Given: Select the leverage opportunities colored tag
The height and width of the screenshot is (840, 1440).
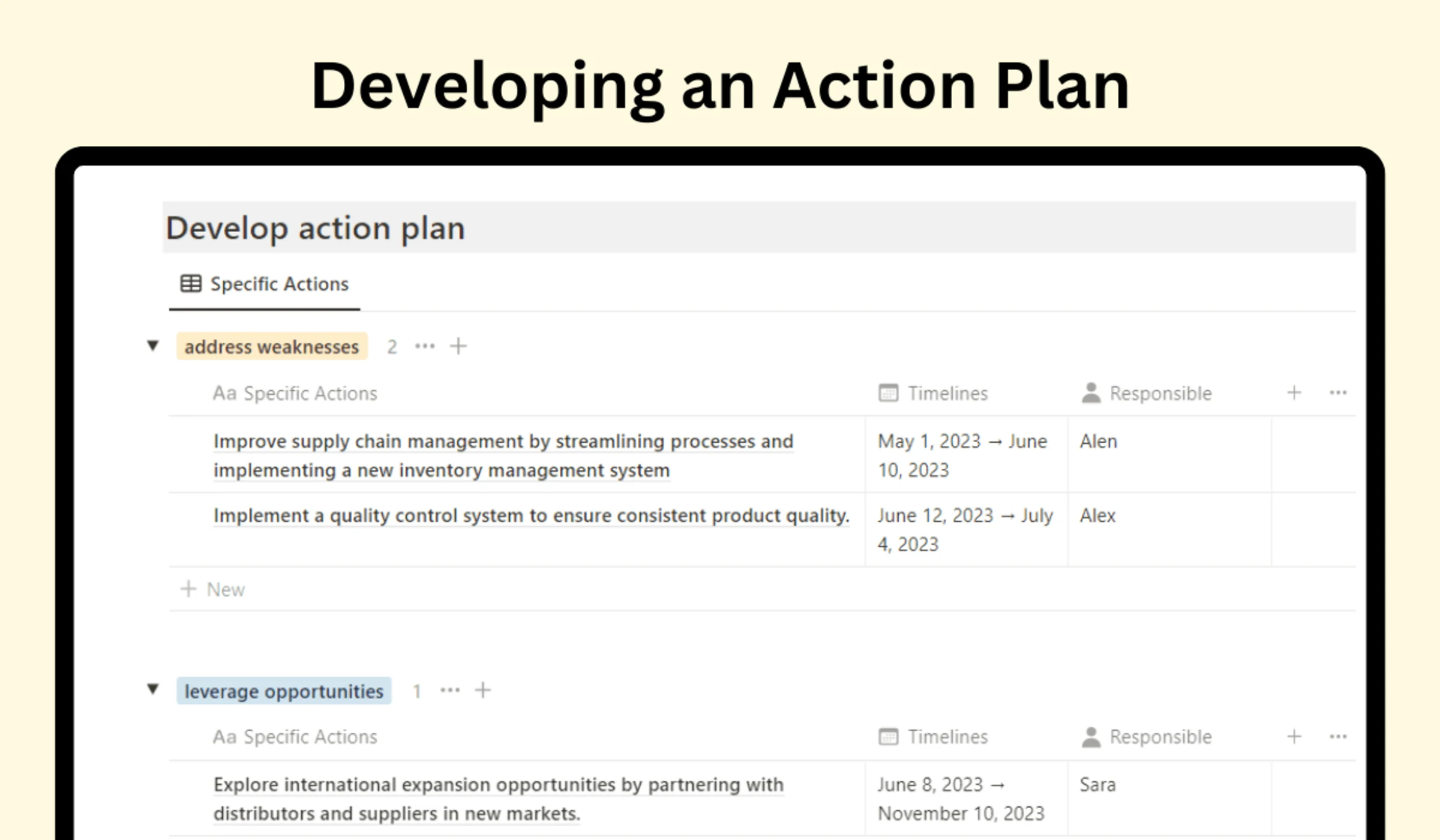Looking at the screenshot, I should point(284,691).
